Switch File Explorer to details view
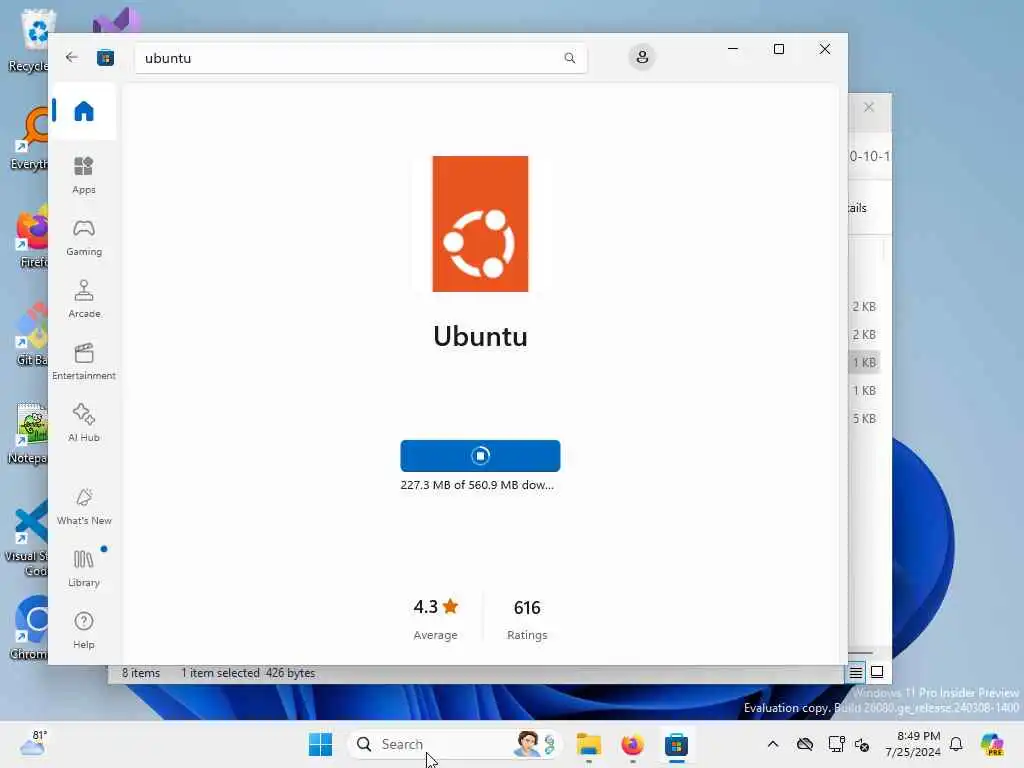The image size is (1024, 768). pos(856,672)
